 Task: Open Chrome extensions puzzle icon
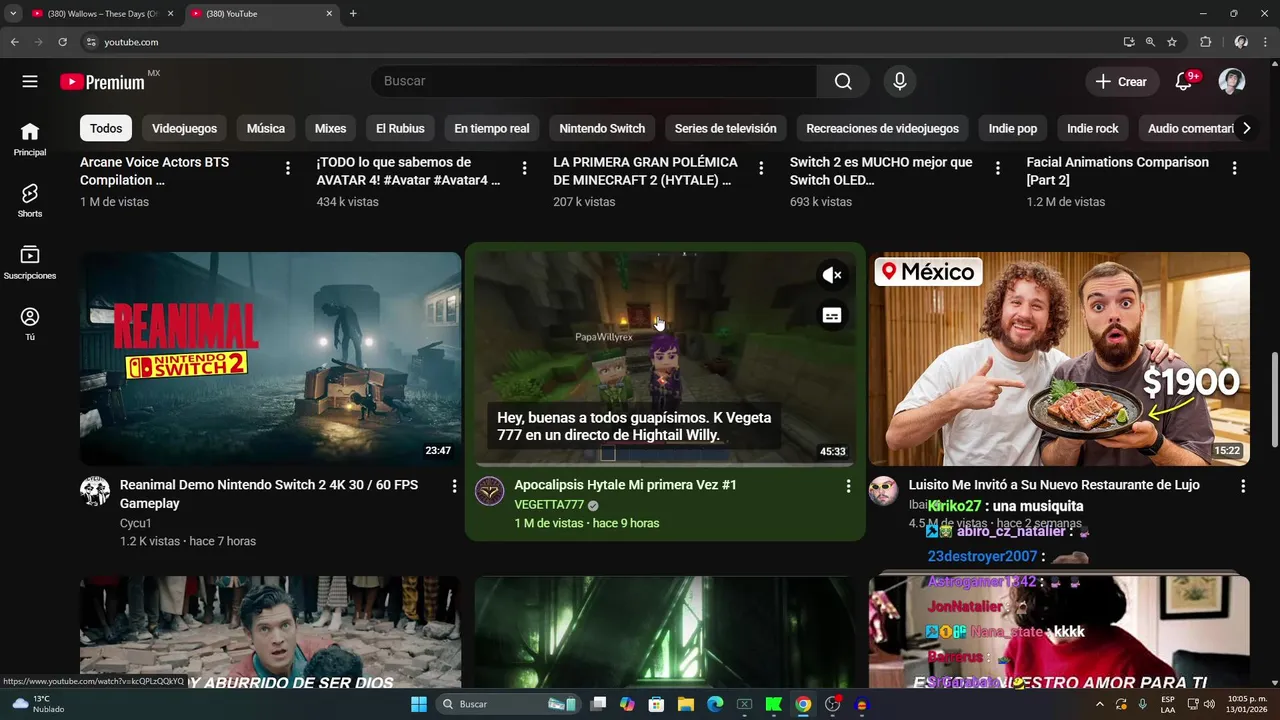tap(1205, 42)
